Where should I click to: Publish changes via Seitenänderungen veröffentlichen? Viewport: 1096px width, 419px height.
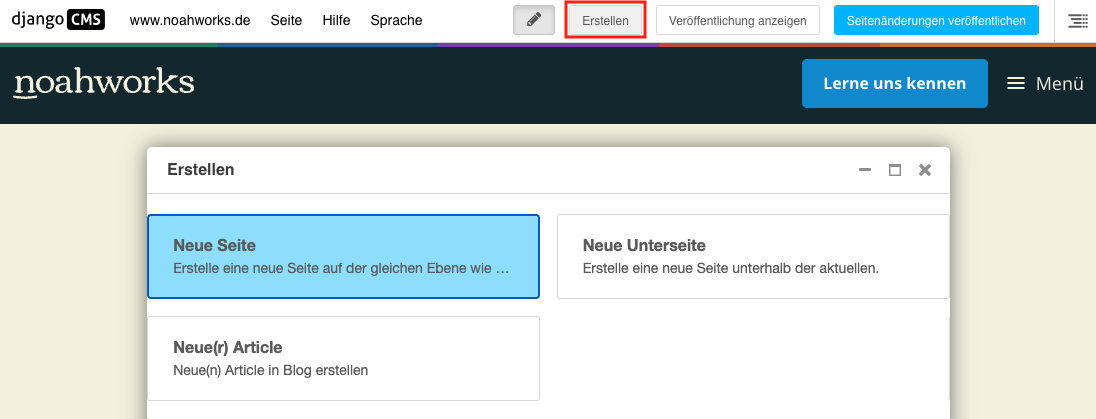(x=935, y=20)
